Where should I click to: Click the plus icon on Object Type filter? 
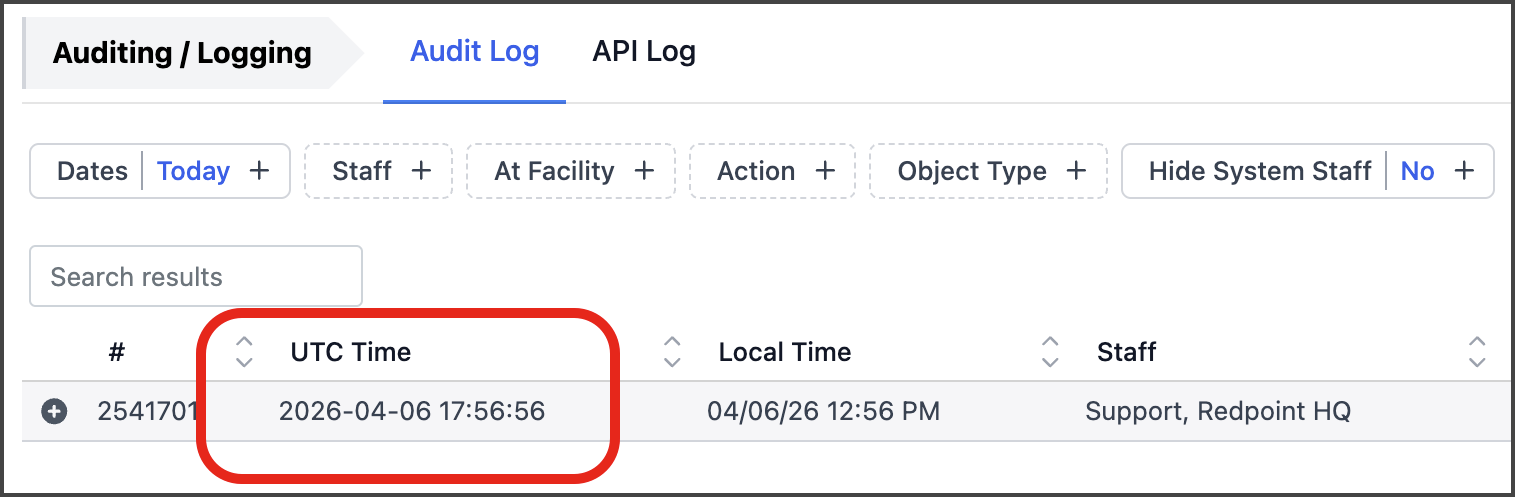pyautogui.click(x=1076, y=171)
